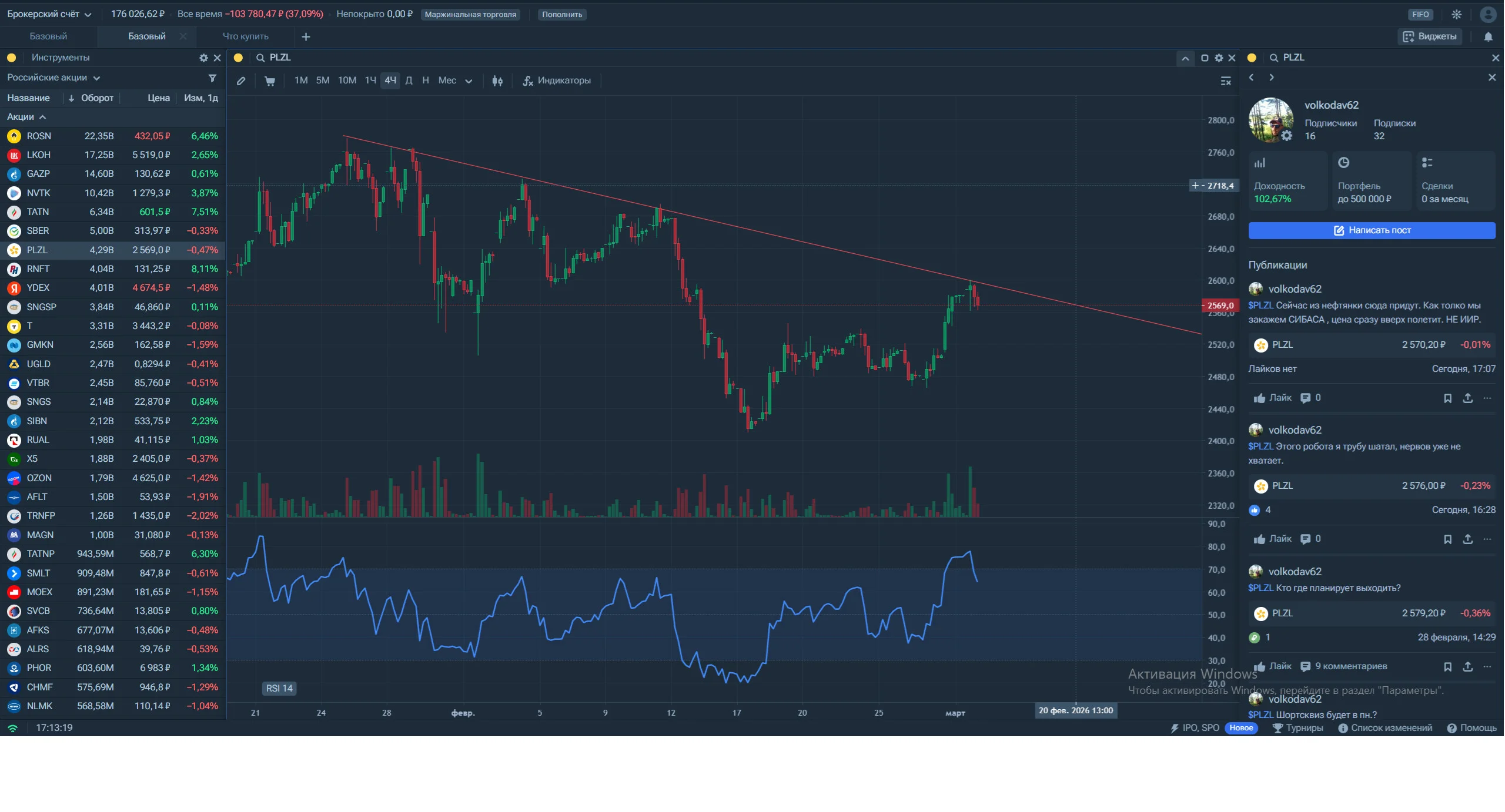Screen dimensions: 1505x812
Task: Open the three-dot menu of the 17:07 post
Action: (1487, 398)
